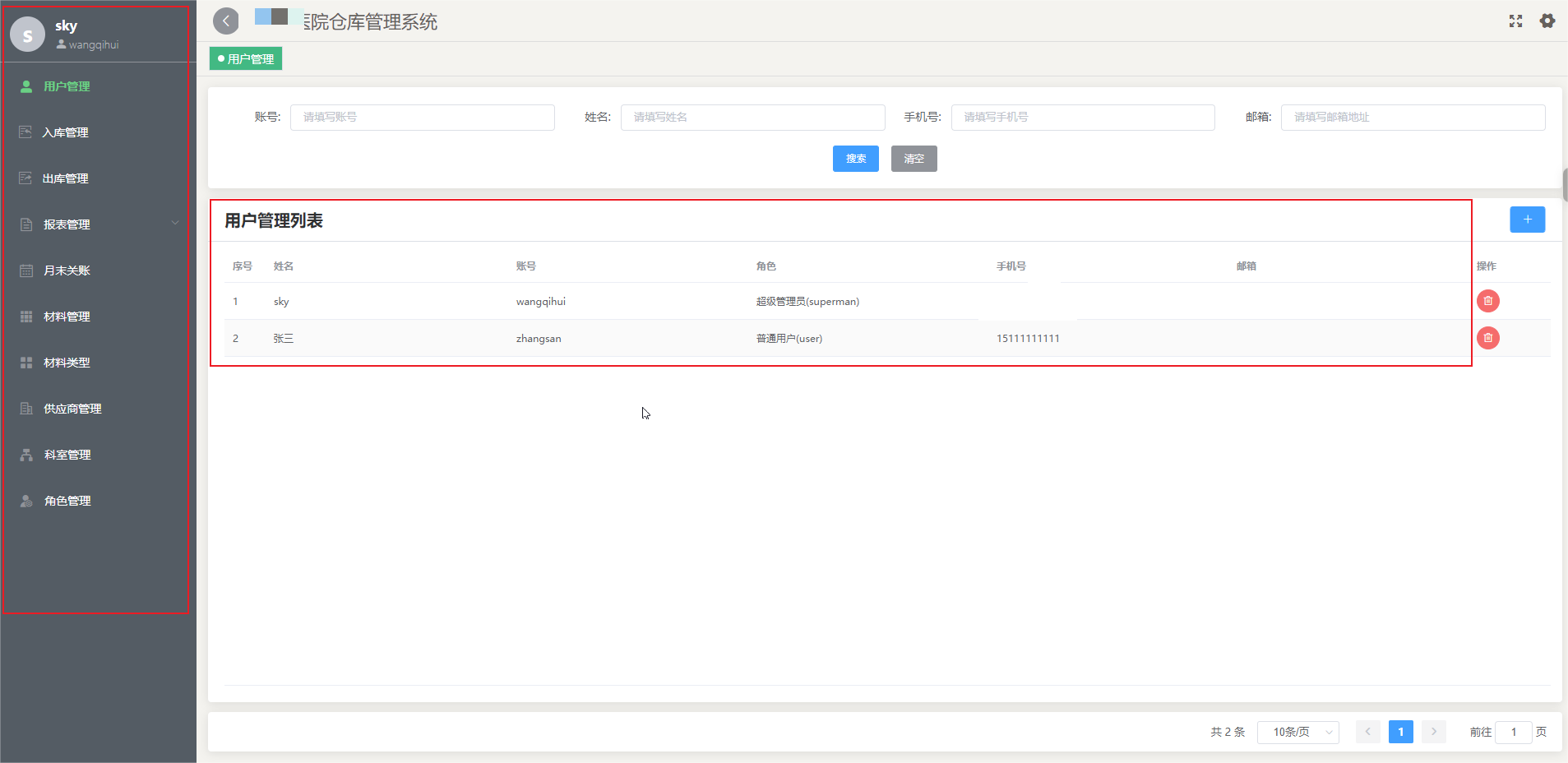
Task: Click account cell zhangsan
Action: tap(539, 339)
